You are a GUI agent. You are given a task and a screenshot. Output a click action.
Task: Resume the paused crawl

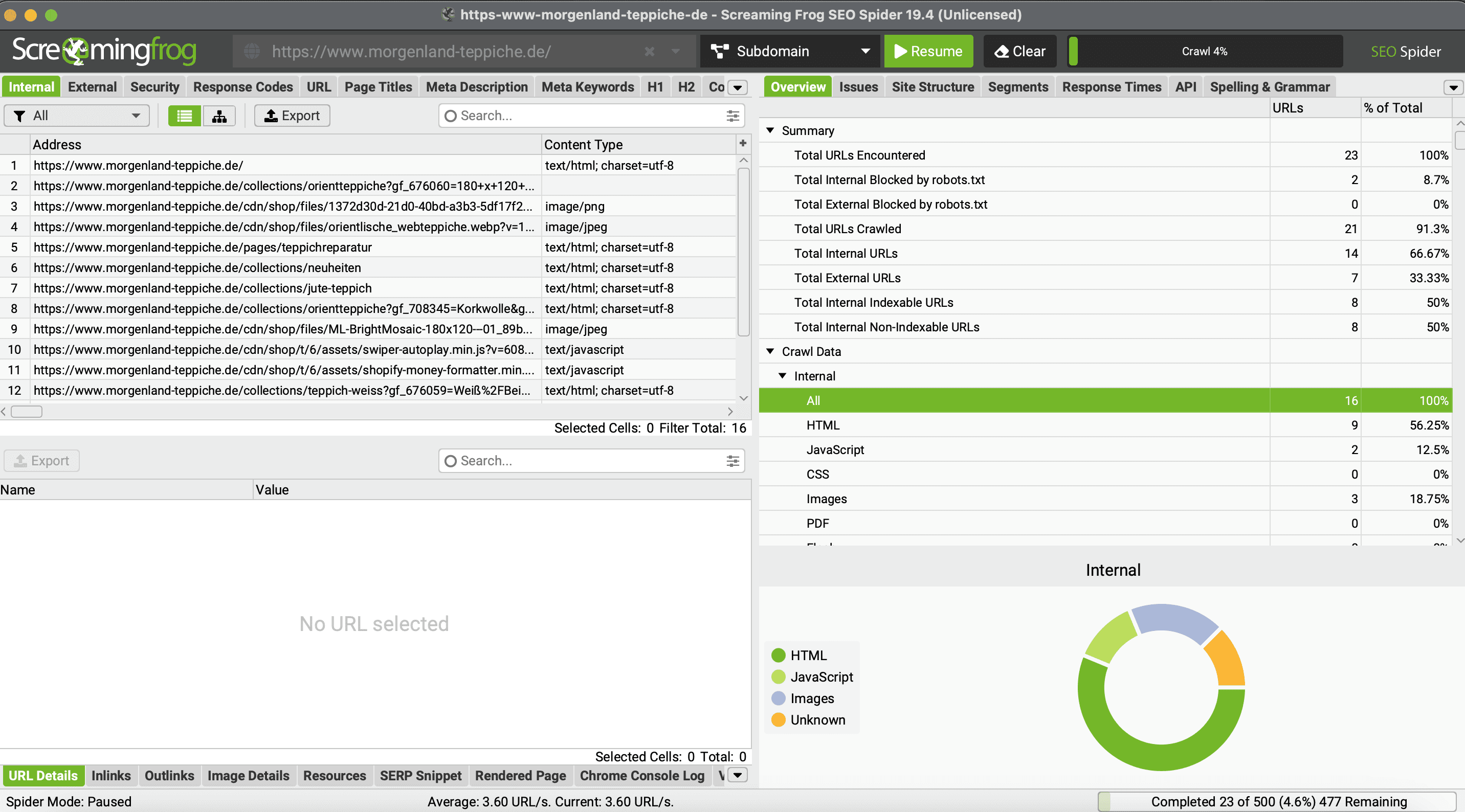[928, 51]
